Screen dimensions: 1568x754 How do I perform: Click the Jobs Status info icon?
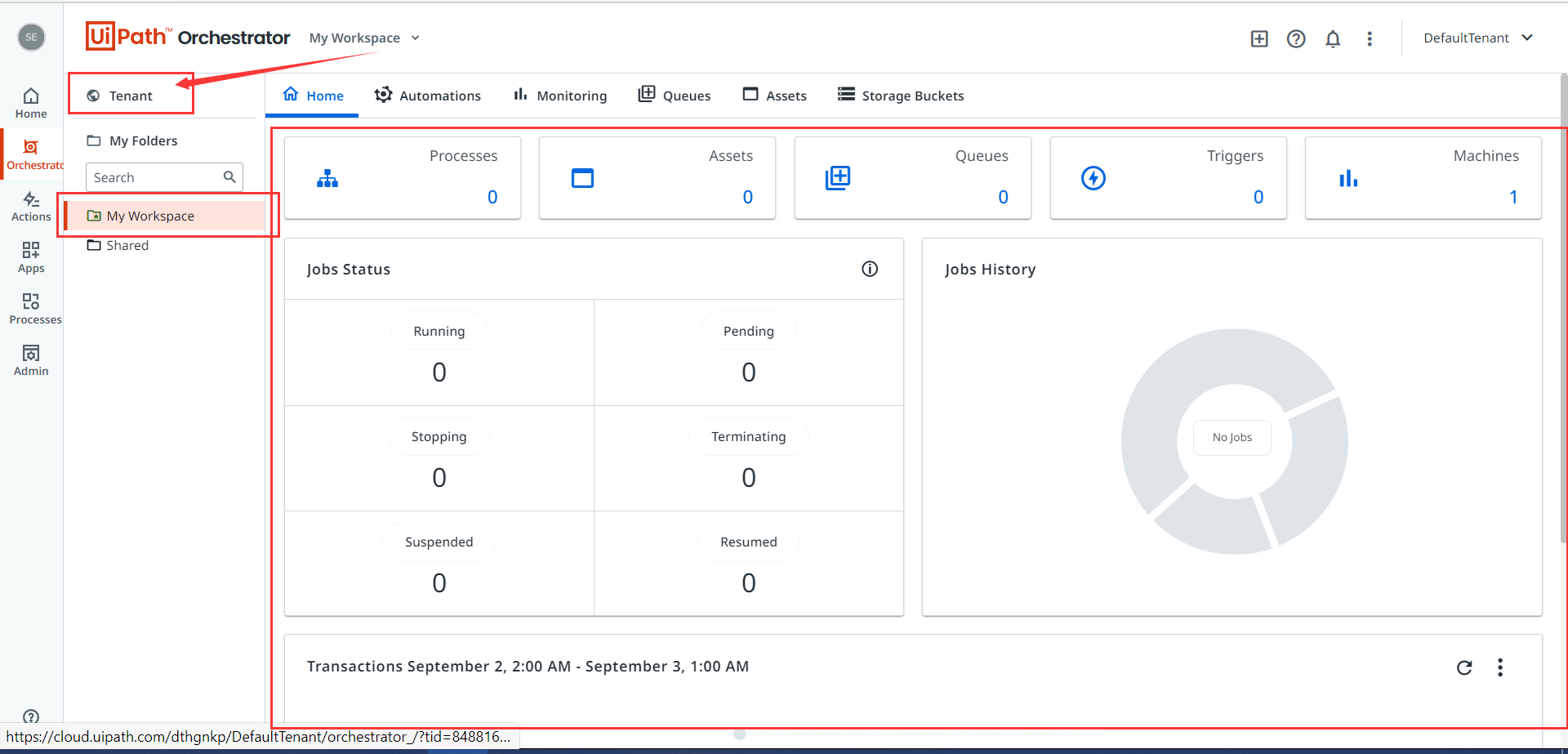(x=870, y=269)
